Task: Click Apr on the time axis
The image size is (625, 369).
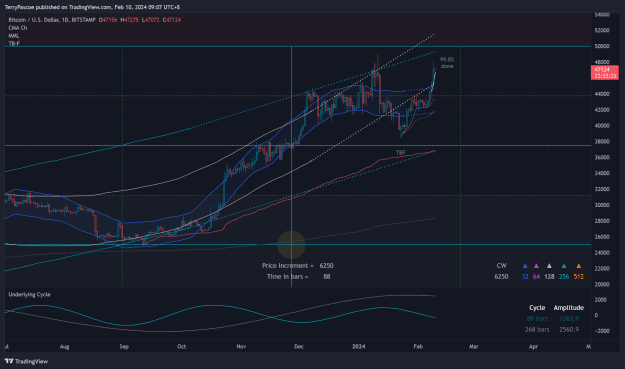Action: pos(533,347)
